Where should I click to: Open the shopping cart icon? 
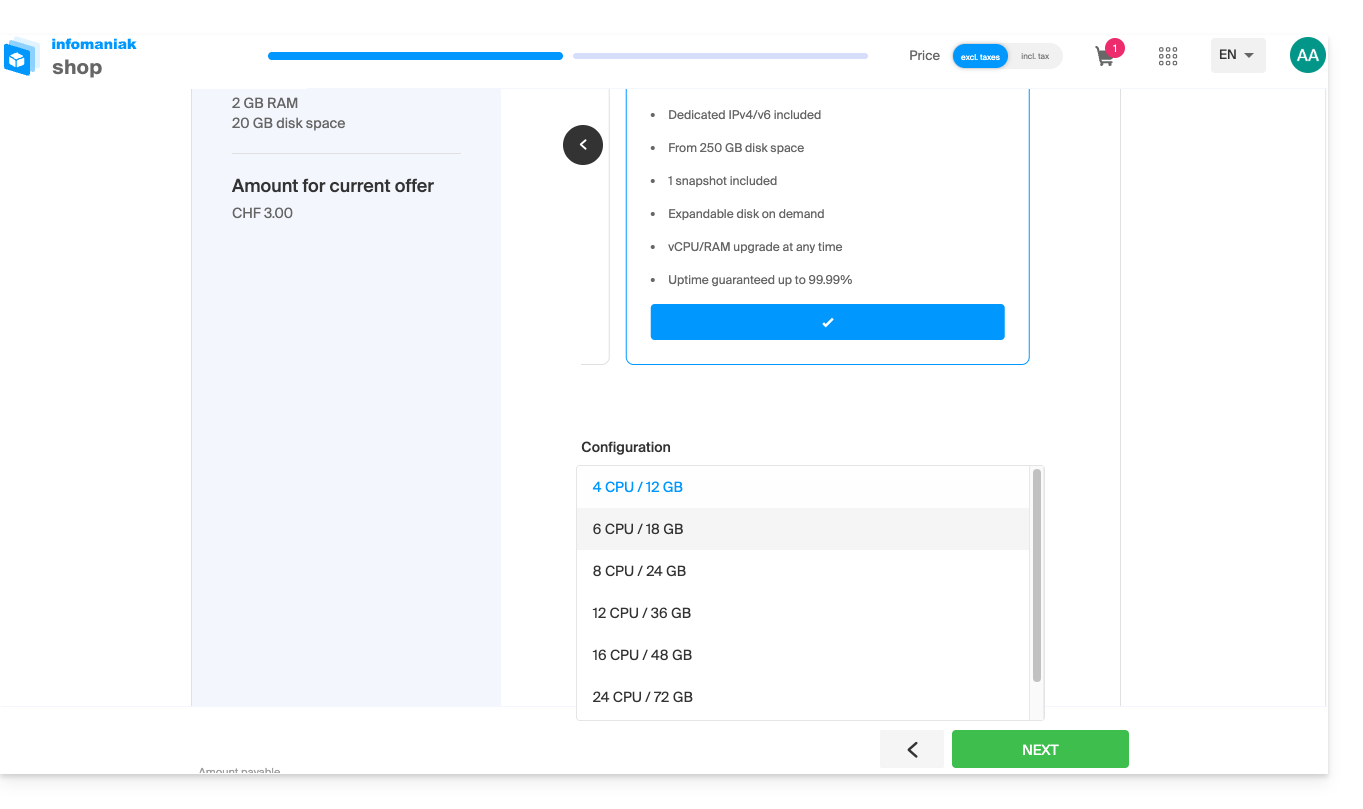coord(1106,56)
